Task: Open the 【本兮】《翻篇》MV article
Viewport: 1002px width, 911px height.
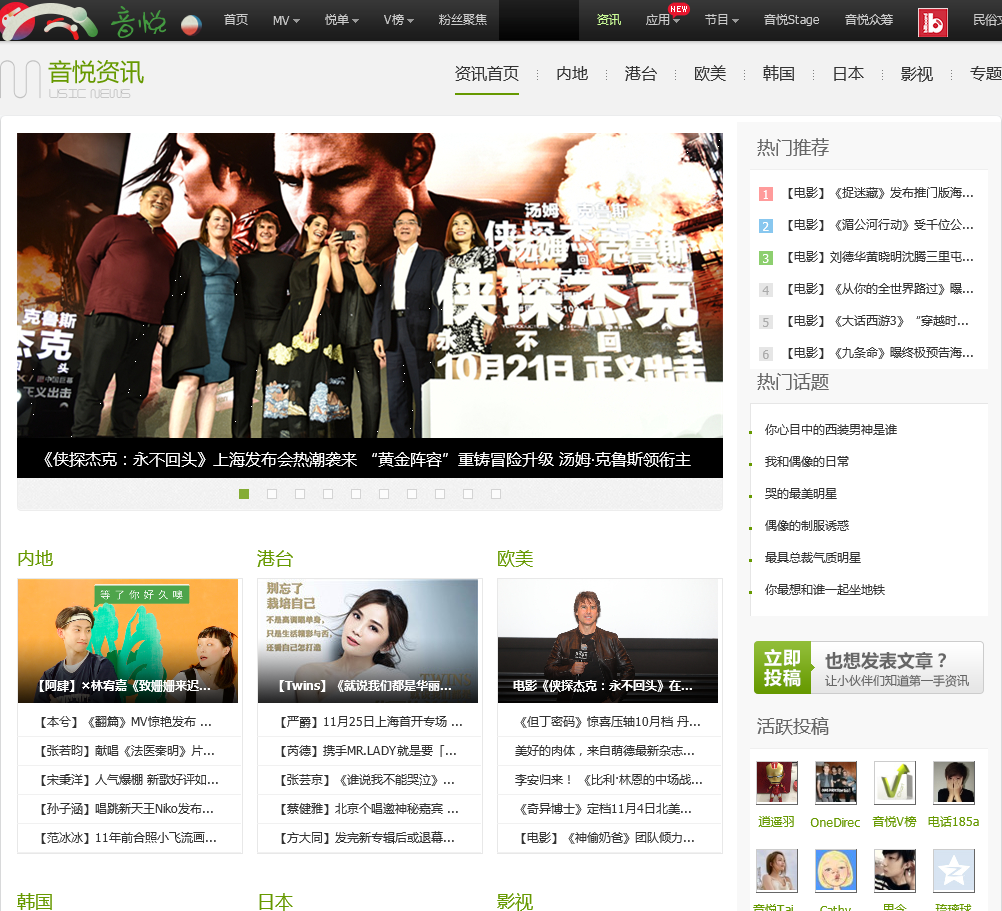Action: (x=125, y=722)
